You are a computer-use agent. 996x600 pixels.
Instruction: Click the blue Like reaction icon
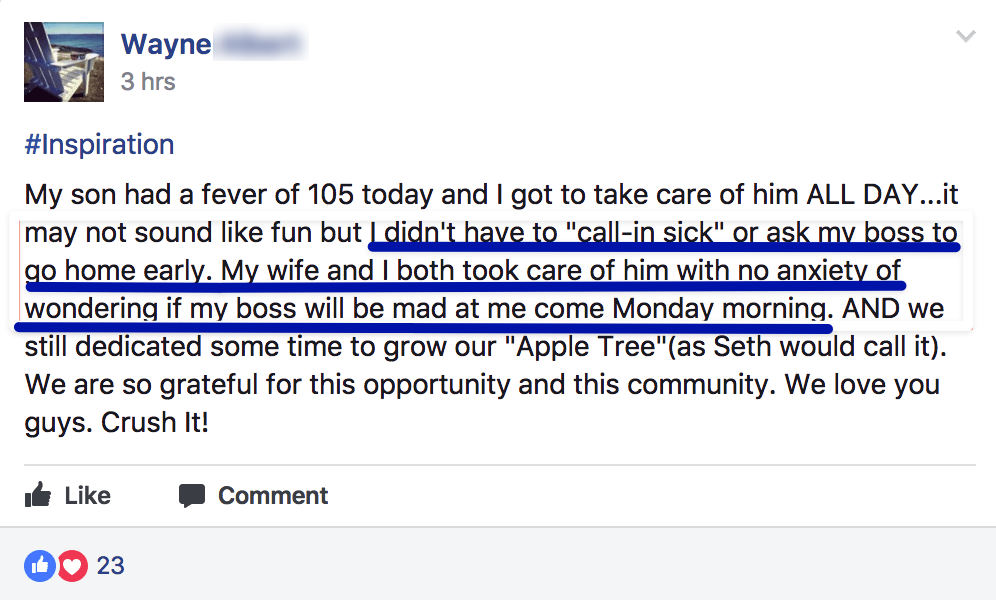coord(39,566)
